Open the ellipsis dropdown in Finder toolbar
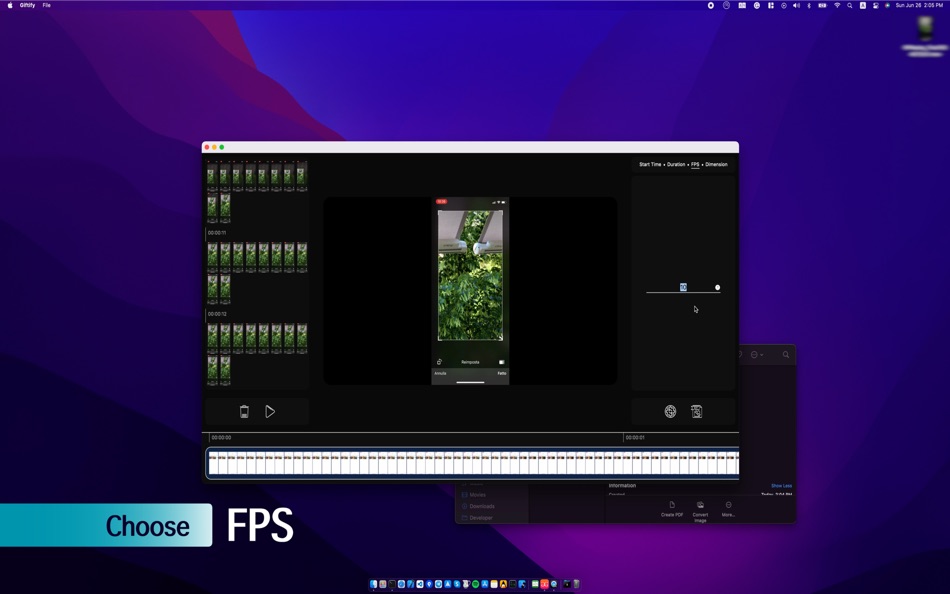This screenshot has width=950, height=594. point(757,355)
